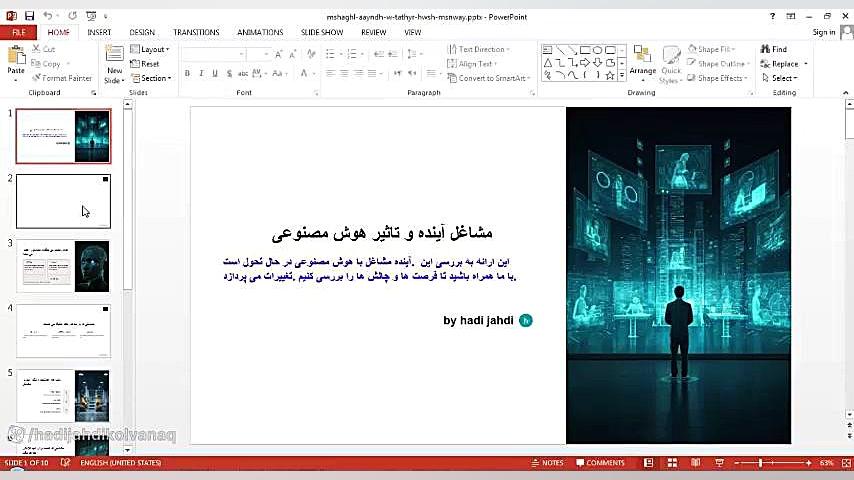
Task: Switch to the DESIGN tab
Action: [142, 32]
